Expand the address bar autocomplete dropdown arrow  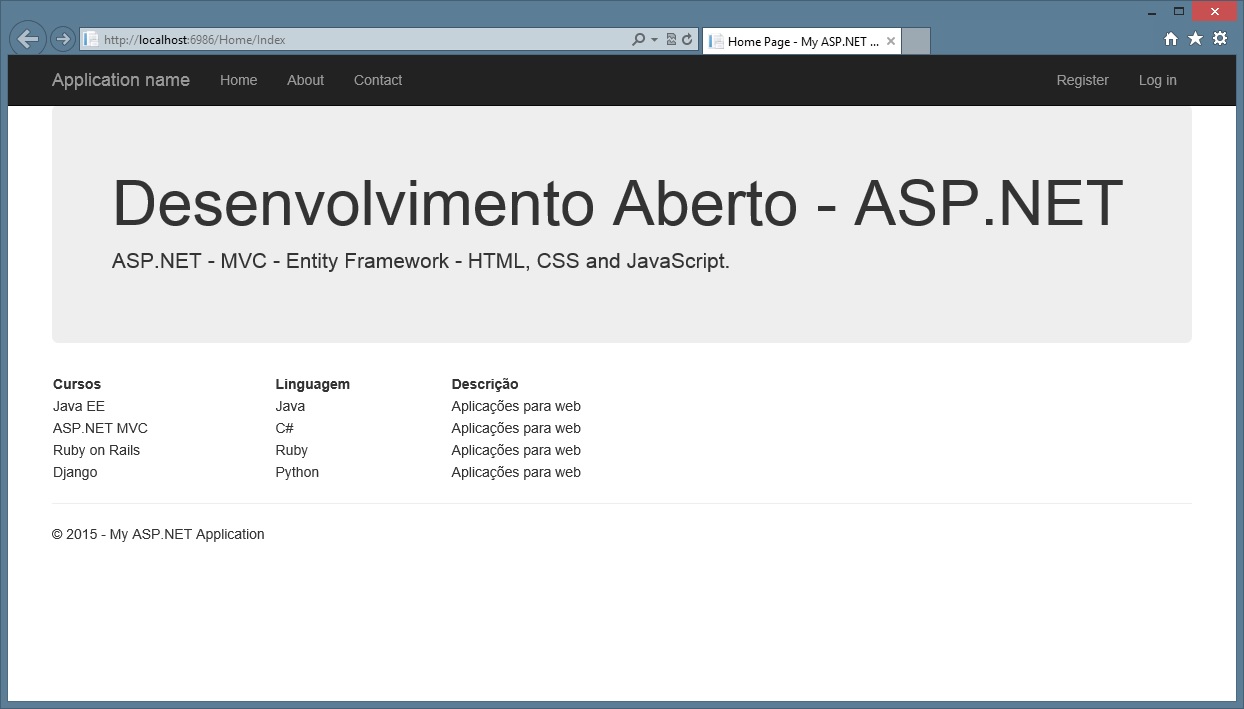pyautogui.click(x=654, y=40)
